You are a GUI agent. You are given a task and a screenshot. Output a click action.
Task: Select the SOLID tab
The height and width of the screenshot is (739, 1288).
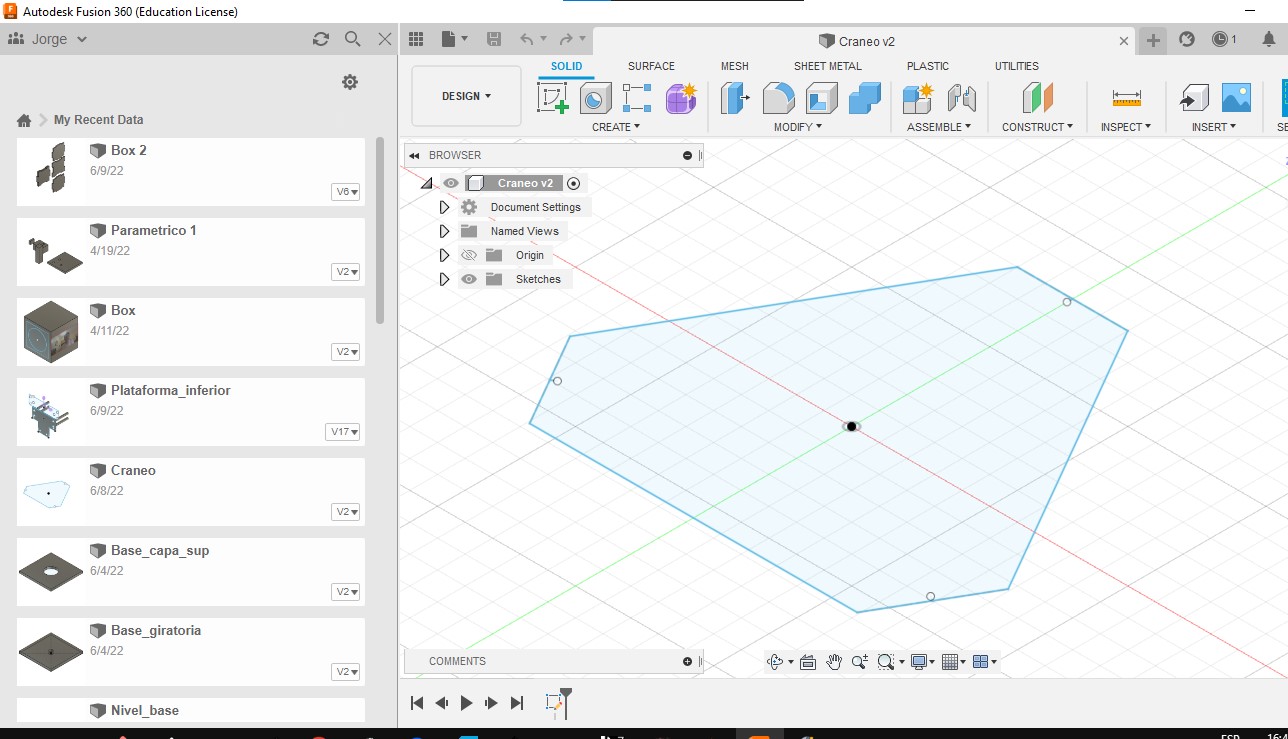click(566, 66)
